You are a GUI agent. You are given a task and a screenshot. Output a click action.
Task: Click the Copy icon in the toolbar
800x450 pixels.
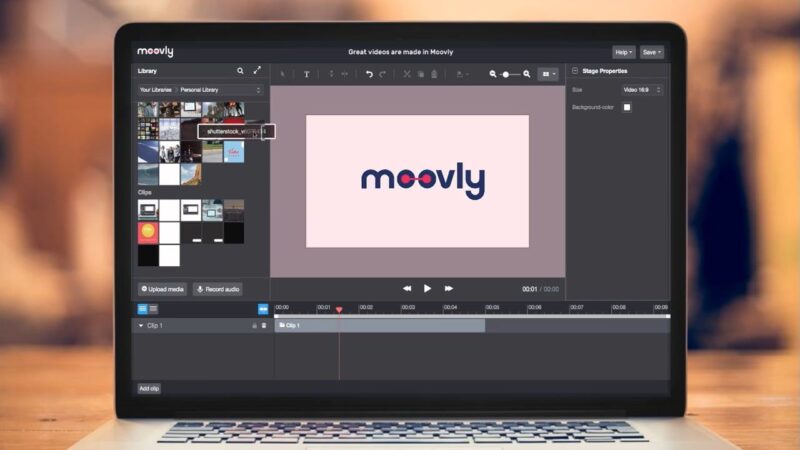[420, 74]
